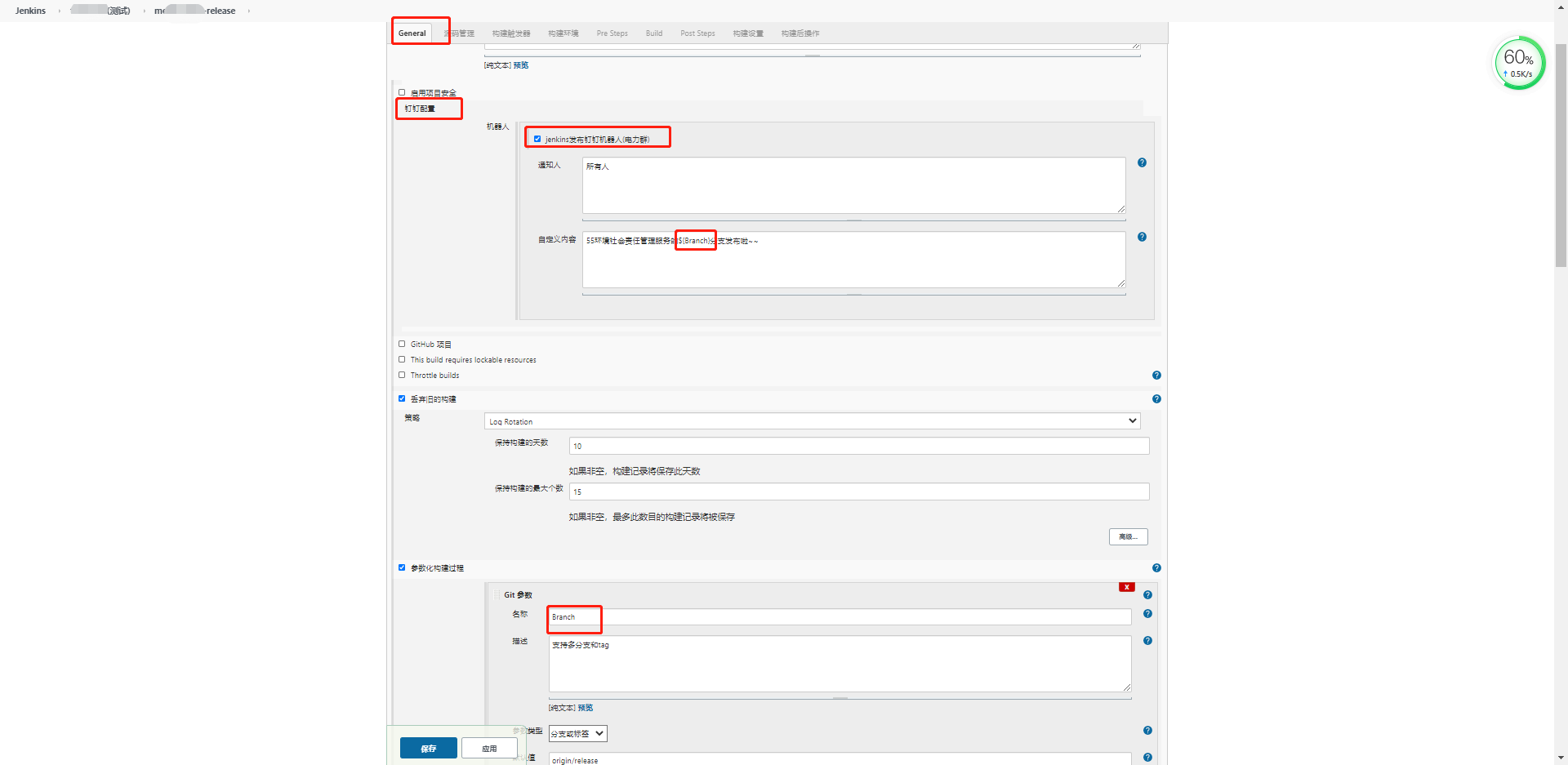Switch to 构建触发器 tab
Screen dimensions: 1568x765
(x=511, y=33)
